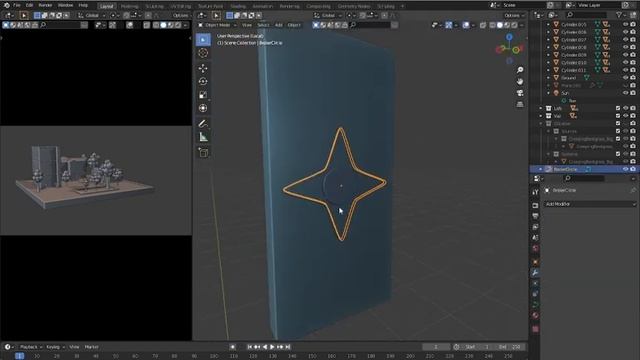Open Render properties tab
Viewport: 640px width, 360px height.
[x=535, y=205]
